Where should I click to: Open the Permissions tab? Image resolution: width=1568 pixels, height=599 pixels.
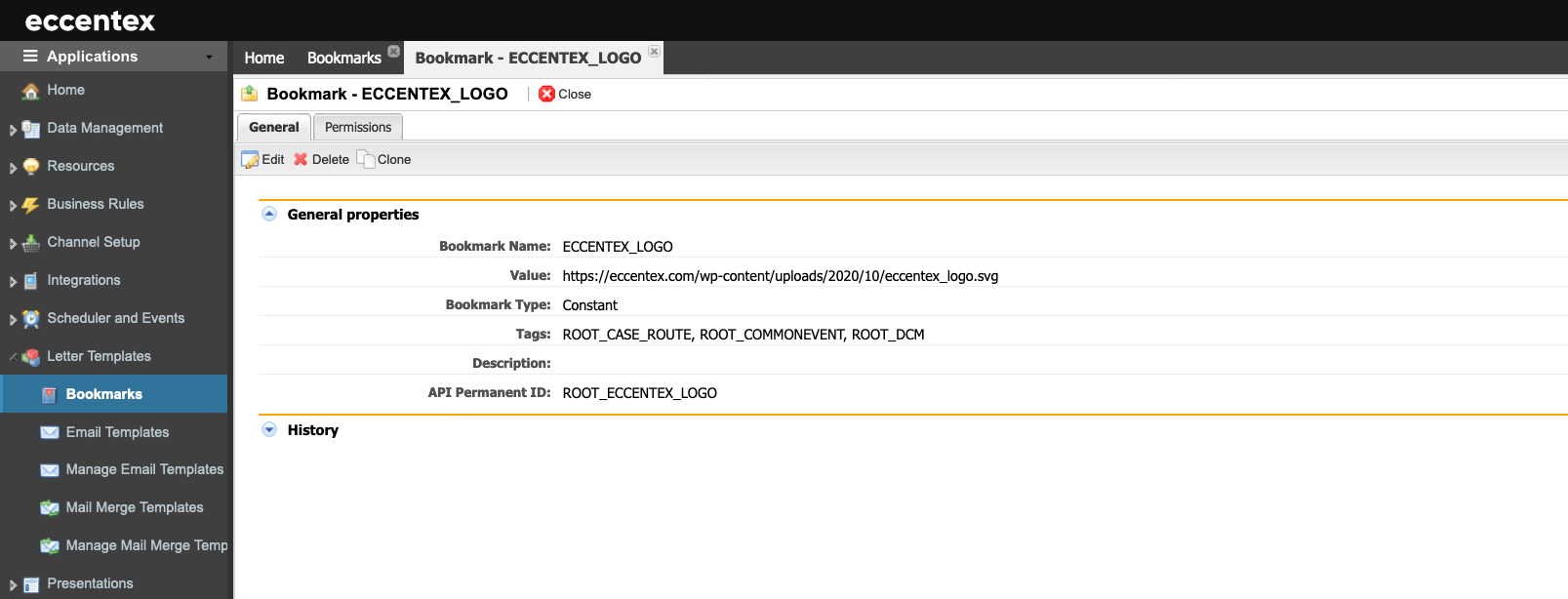point(358,127)
